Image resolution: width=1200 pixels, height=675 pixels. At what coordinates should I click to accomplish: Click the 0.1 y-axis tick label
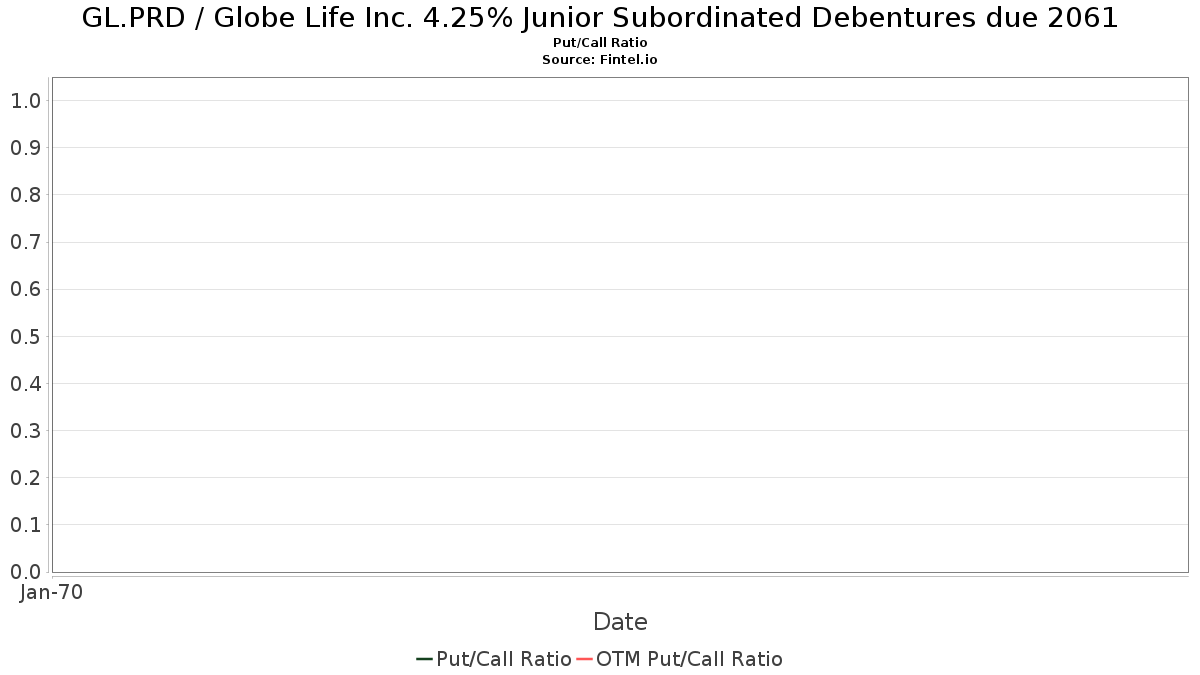coord(25,524)
